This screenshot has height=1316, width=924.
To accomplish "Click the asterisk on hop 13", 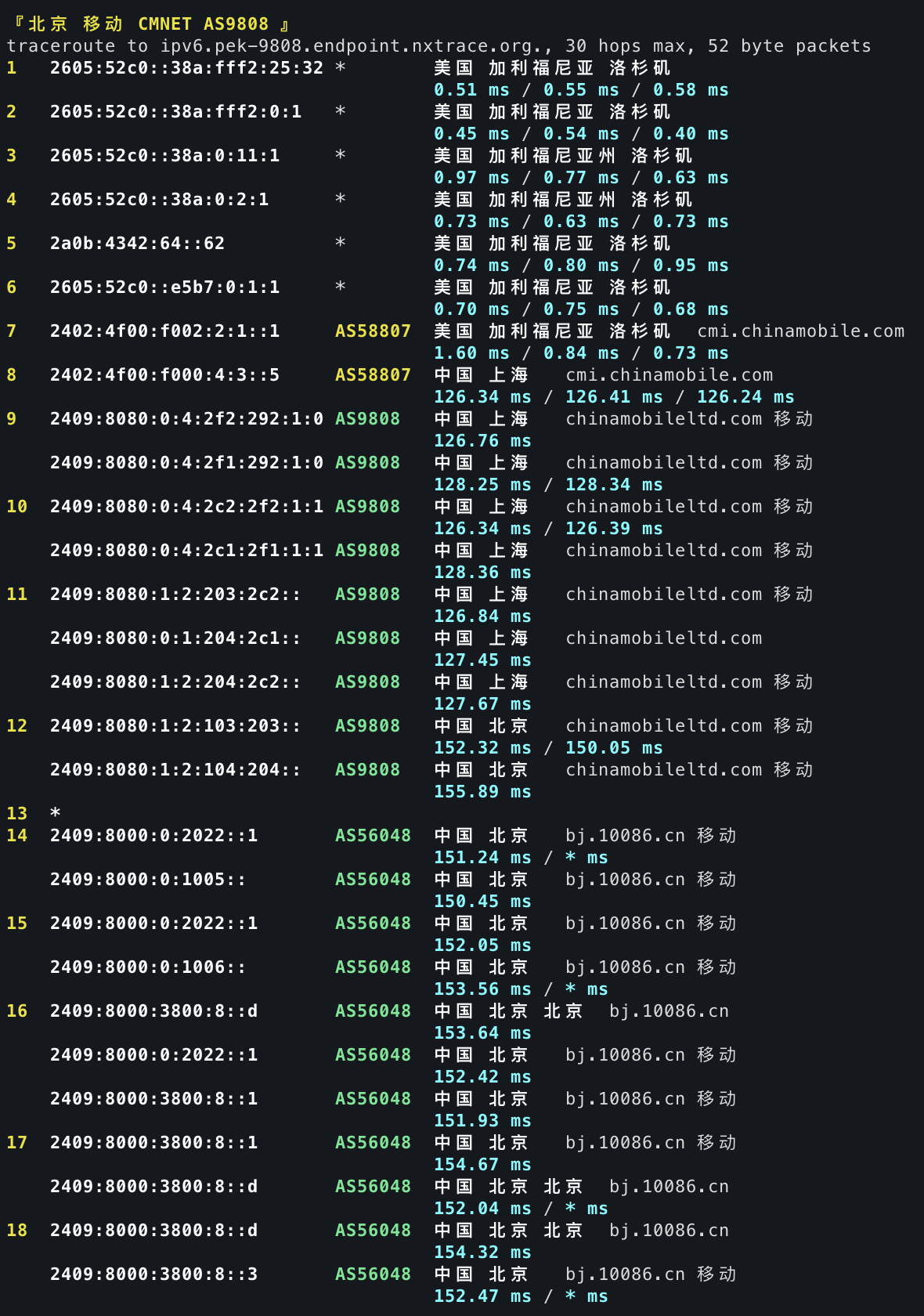I will click(55, 812).
